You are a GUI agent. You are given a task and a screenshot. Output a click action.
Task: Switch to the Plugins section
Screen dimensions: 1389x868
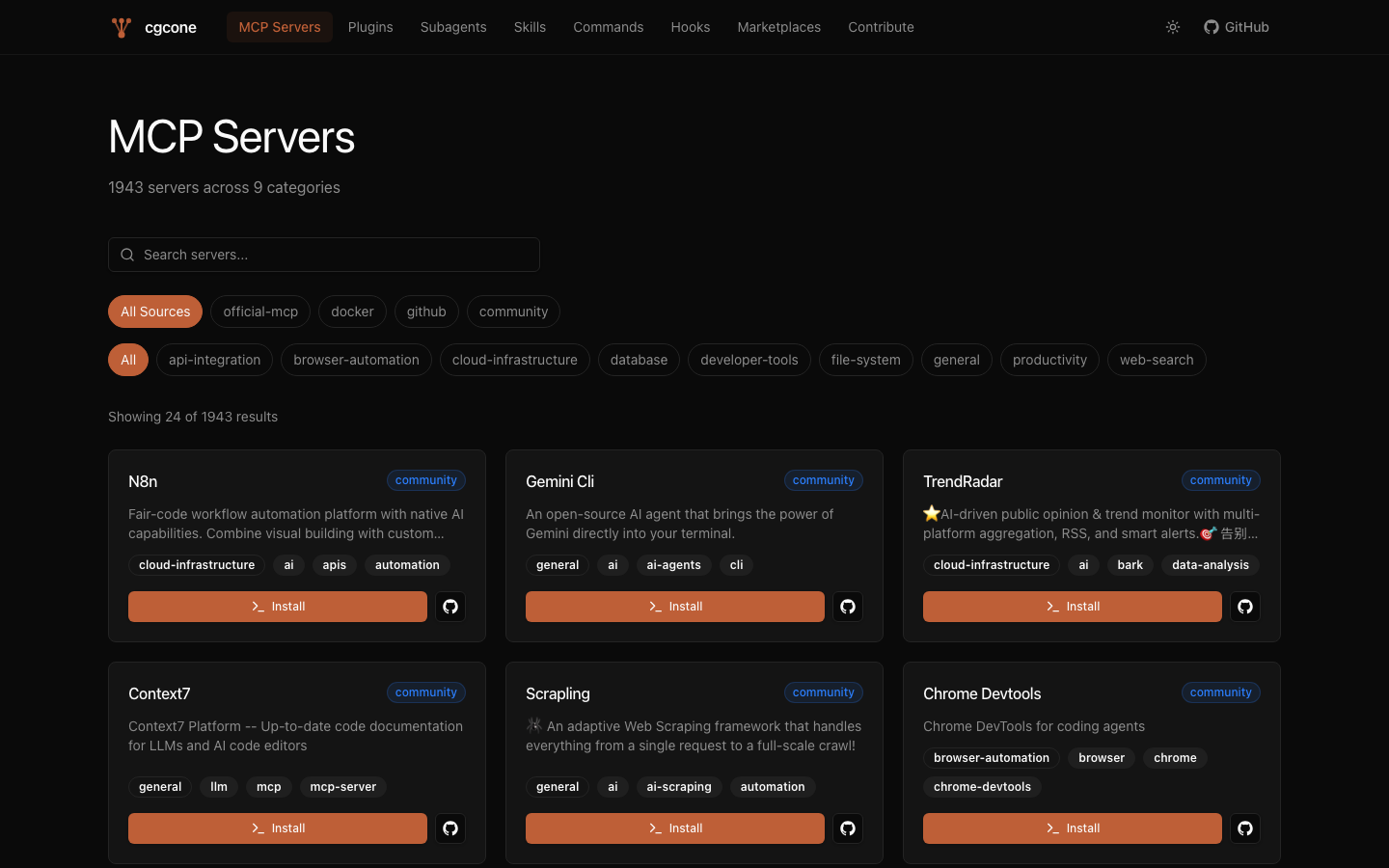click(370, 27)
